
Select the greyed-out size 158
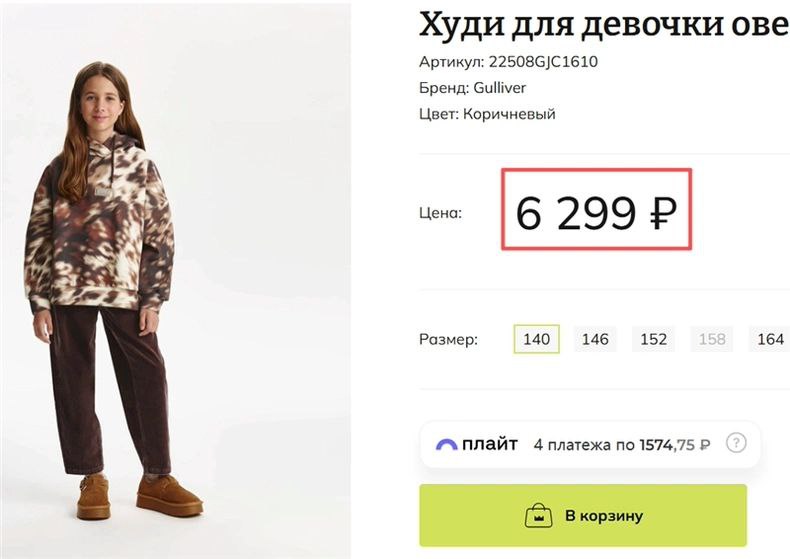pyautogui.click(x=712, y=339)
